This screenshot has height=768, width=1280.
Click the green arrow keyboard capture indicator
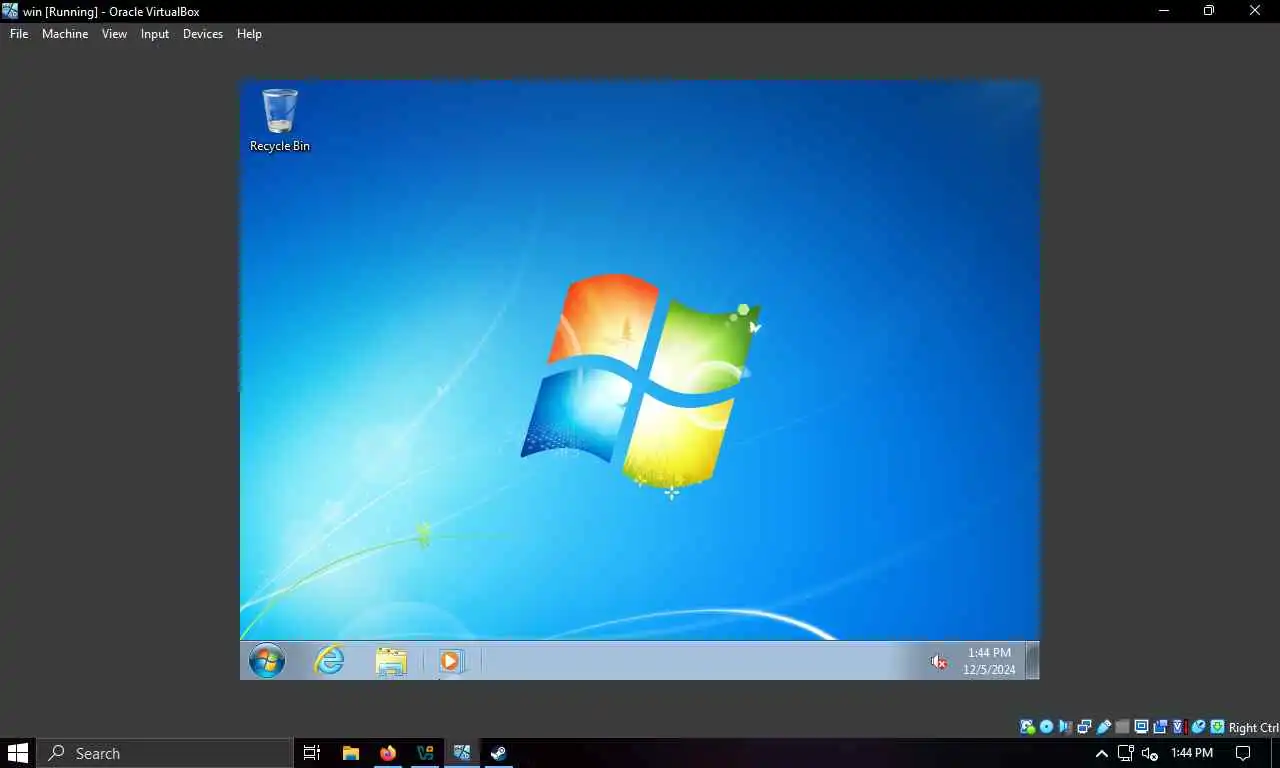1217,727
